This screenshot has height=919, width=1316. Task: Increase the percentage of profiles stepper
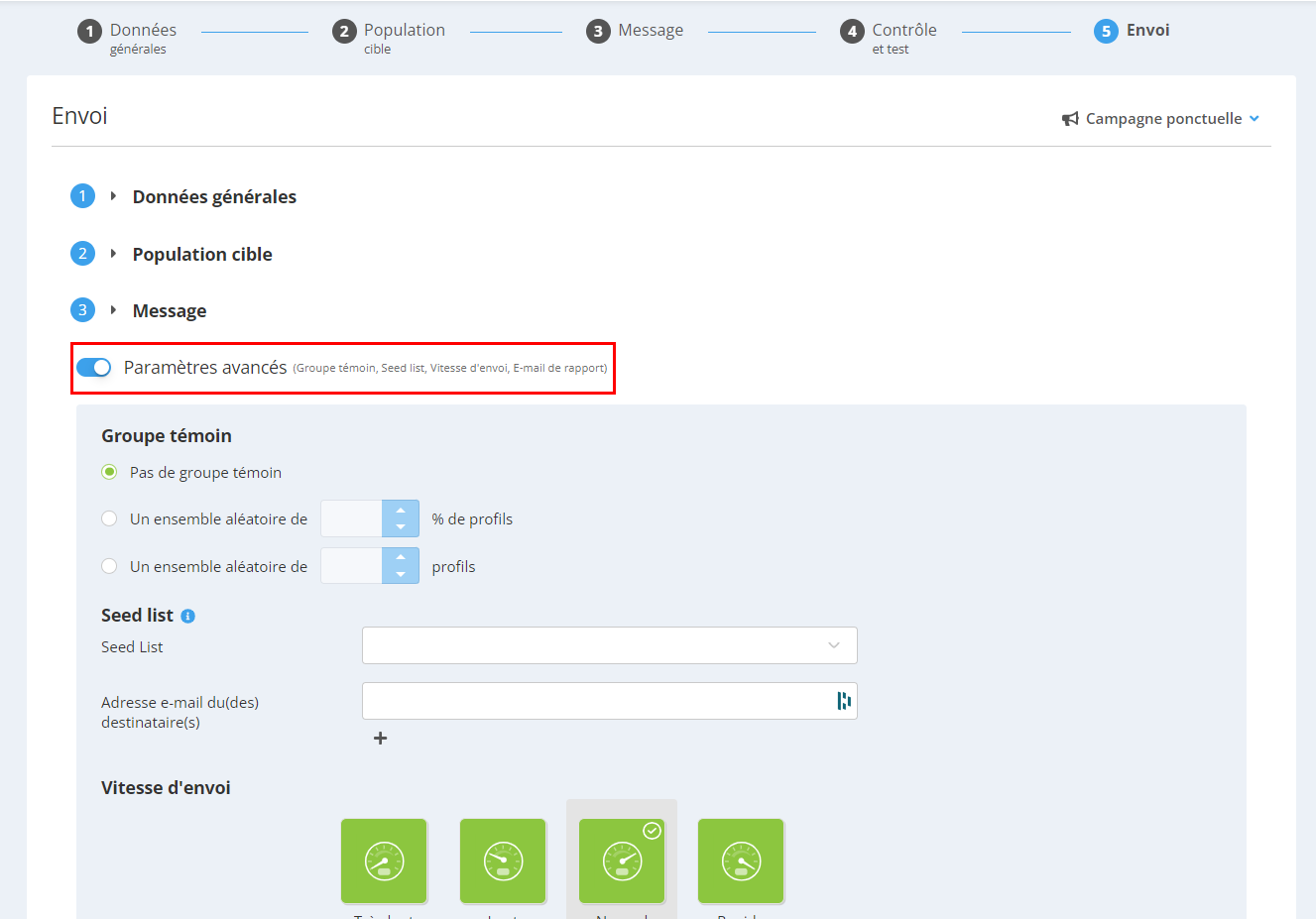401,510
